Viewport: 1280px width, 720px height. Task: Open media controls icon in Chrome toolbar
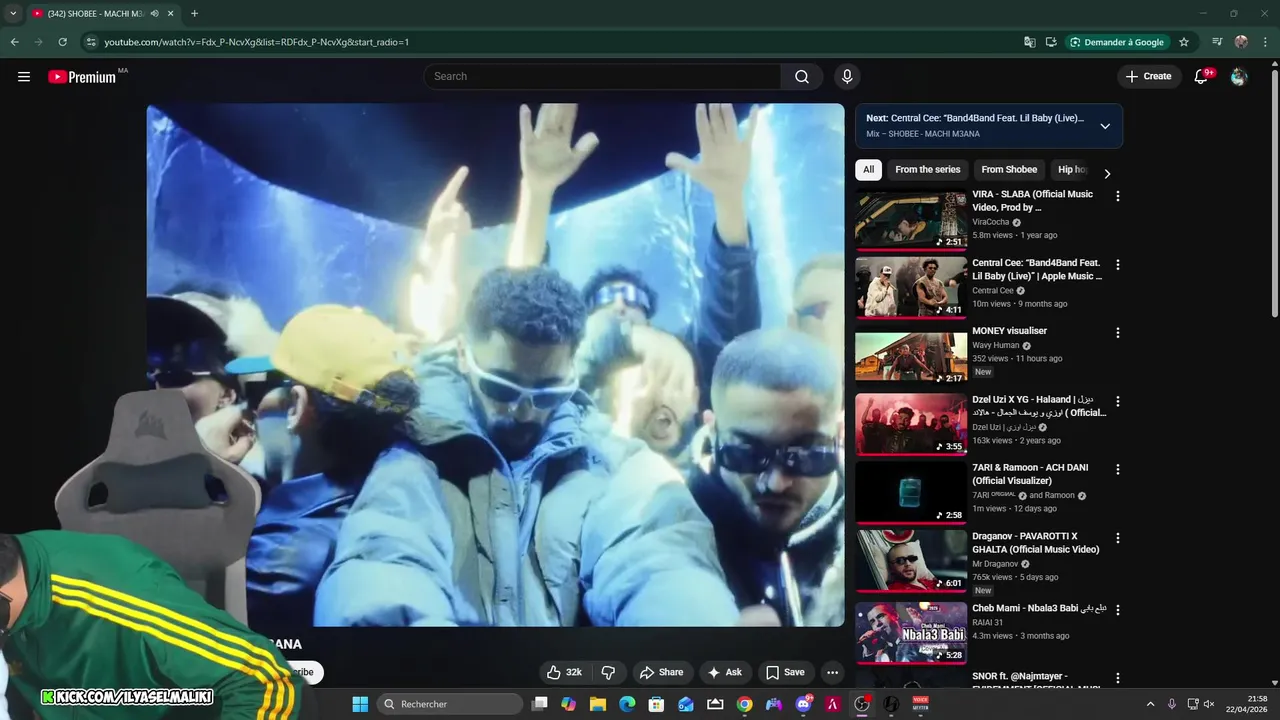tap(1217, 42)
